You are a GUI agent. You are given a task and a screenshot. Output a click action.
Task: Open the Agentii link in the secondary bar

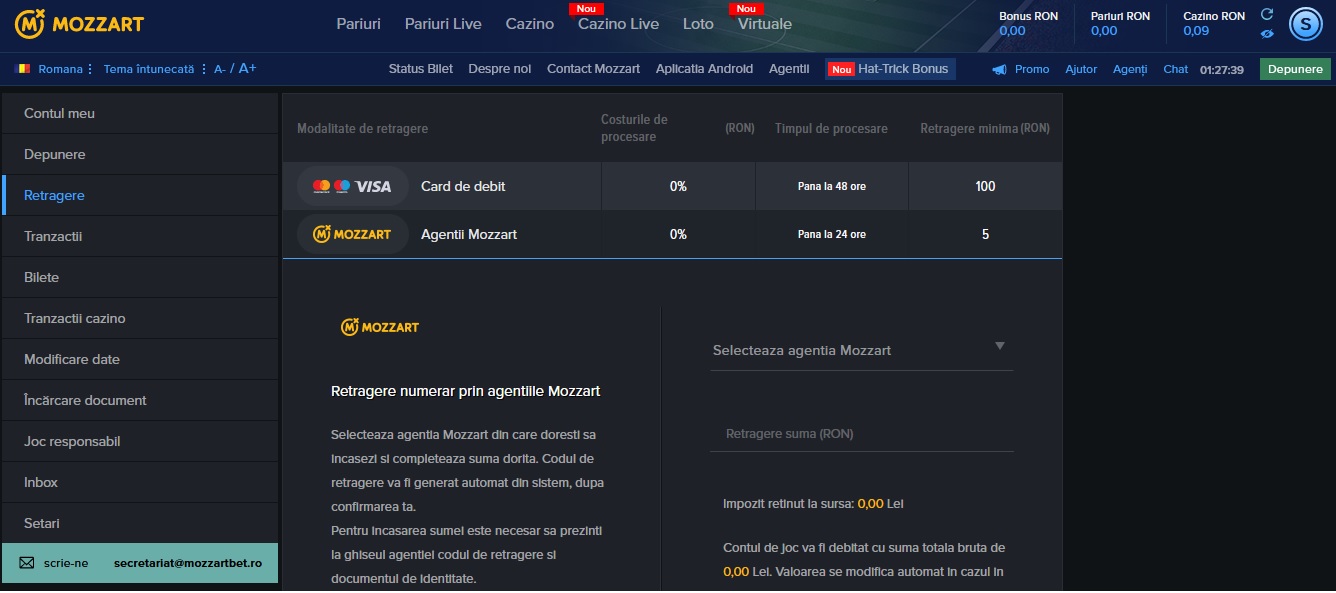(x=789, y=69)
